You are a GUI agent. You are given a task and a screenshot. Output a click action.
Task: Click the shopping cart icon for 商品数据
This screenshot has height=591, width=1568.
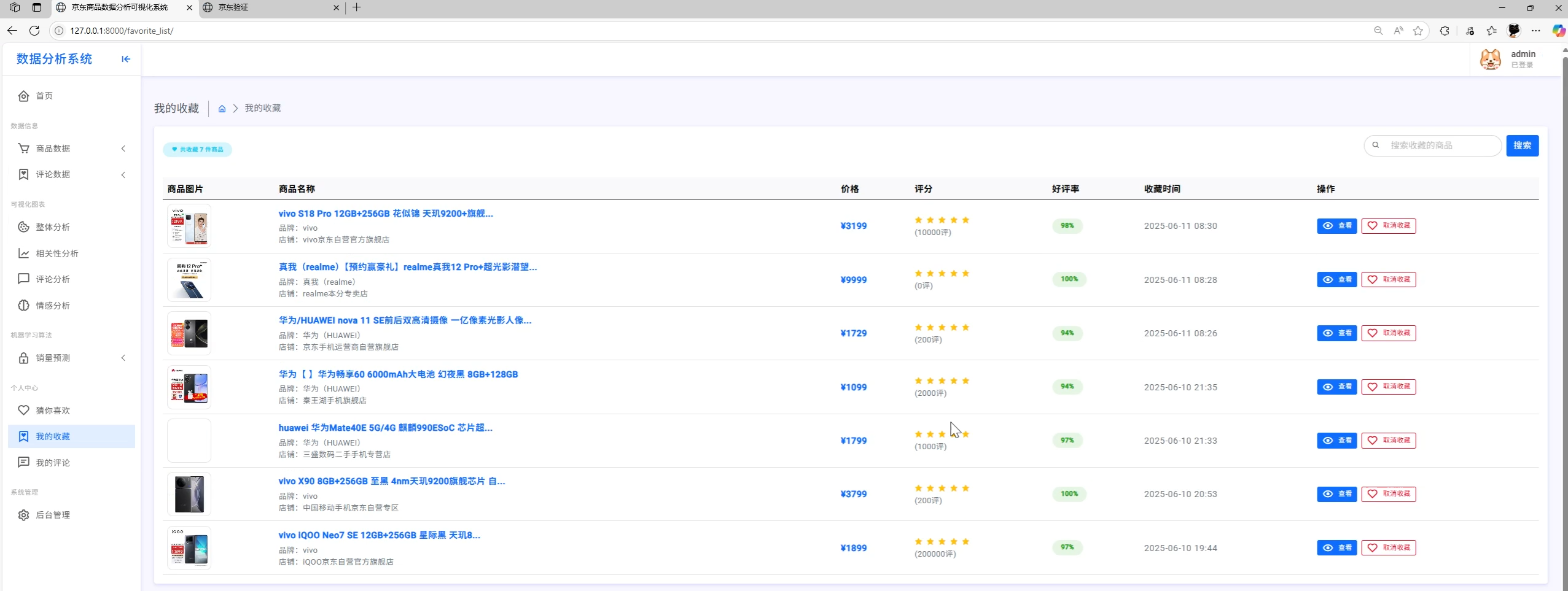click(23, 149)
